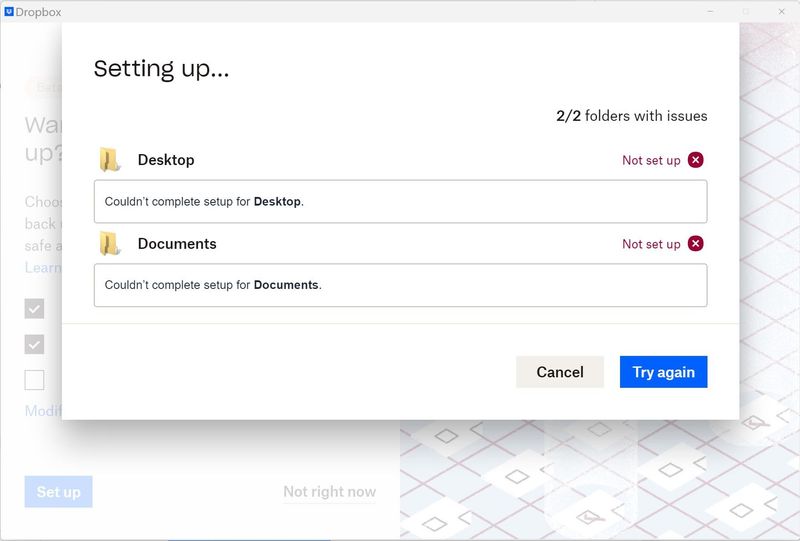
Task: Choose the Not right now link
Action: (329, 492)
